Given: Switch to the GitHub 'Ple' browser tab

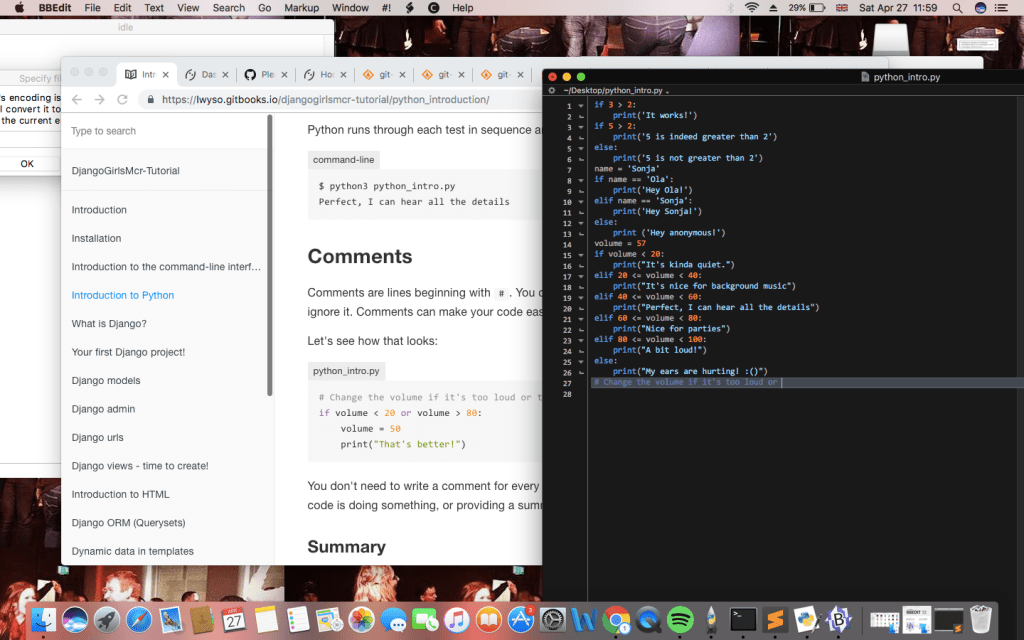Looking at the screenshot, I should click(x=262, y=75).
